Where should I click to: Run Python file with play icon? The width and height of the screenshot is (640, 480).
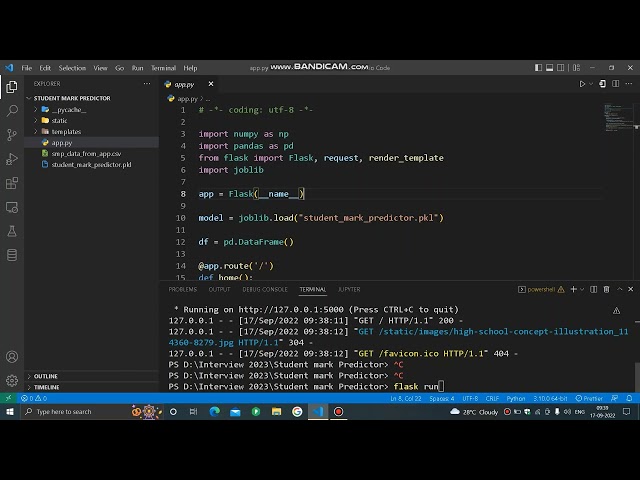click(x=582, y=84)
